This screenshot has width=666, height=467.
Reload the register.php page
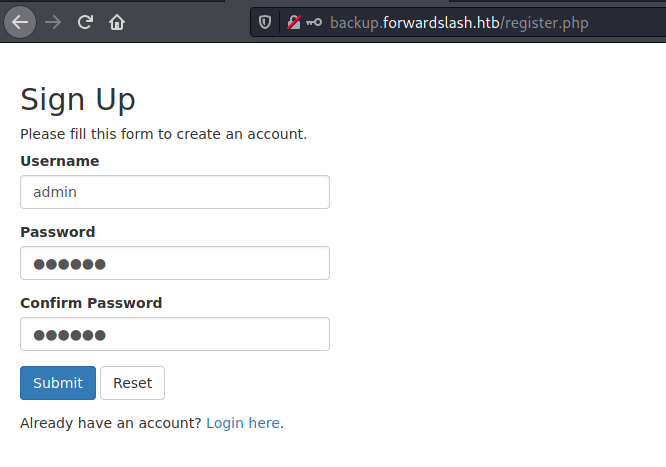[x=85, y=22]
